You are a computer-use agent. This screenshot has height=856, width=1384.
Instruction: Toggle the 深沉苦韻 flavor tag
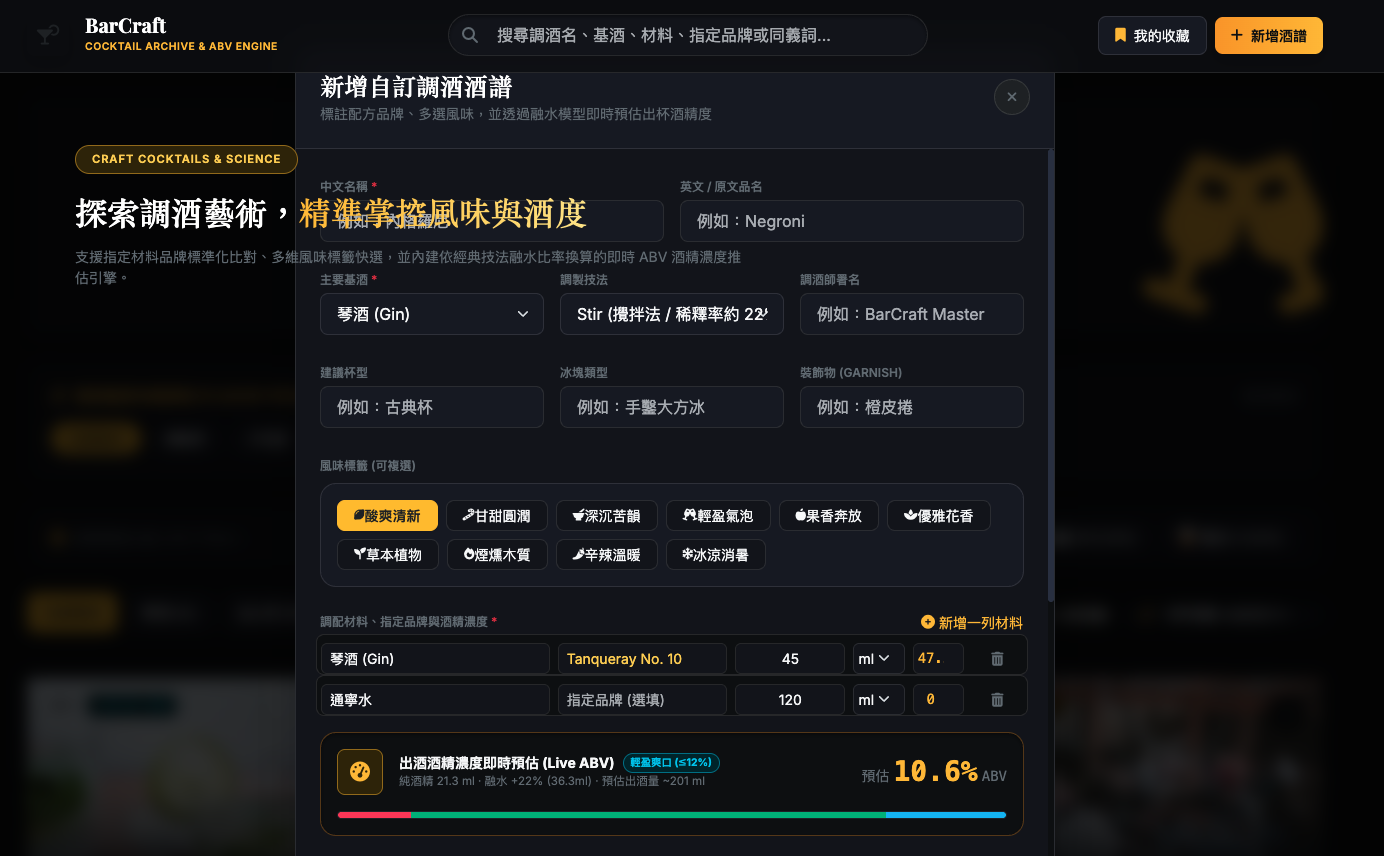coord(606,516)
